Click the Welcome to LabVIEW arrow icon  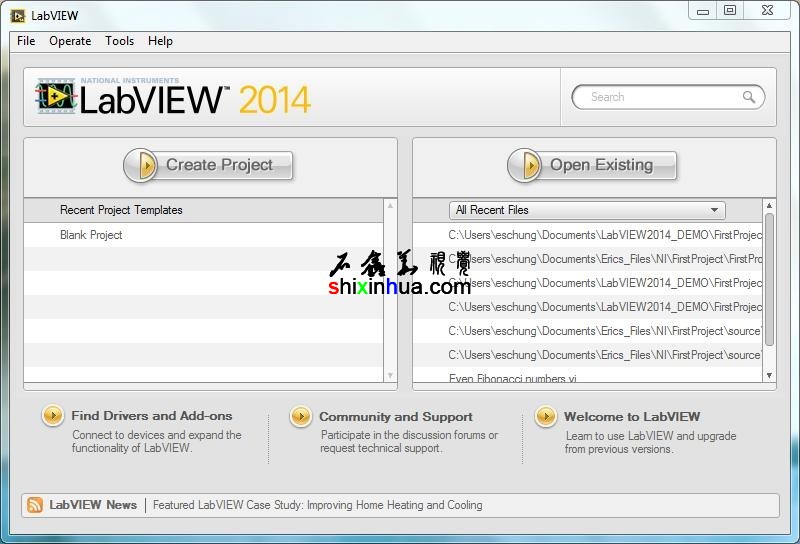545,417
